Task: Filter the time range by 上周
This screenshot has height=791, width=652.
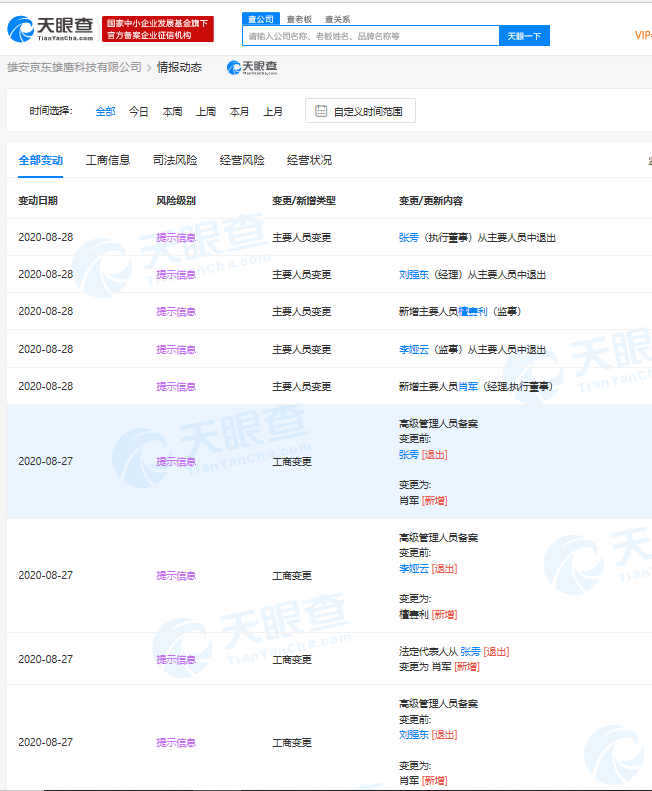Action: point(206,111)
